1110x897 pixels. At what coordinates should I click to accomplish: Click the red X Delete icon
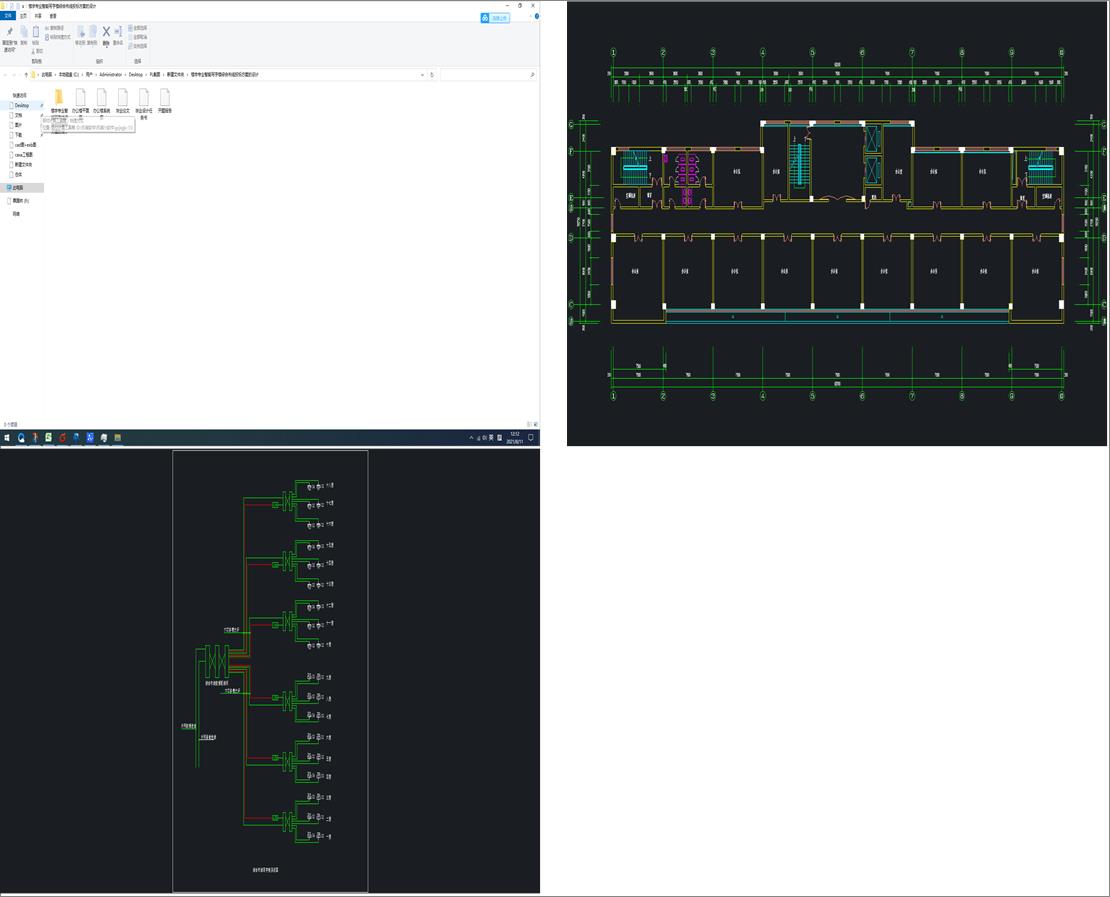(106, 33)
